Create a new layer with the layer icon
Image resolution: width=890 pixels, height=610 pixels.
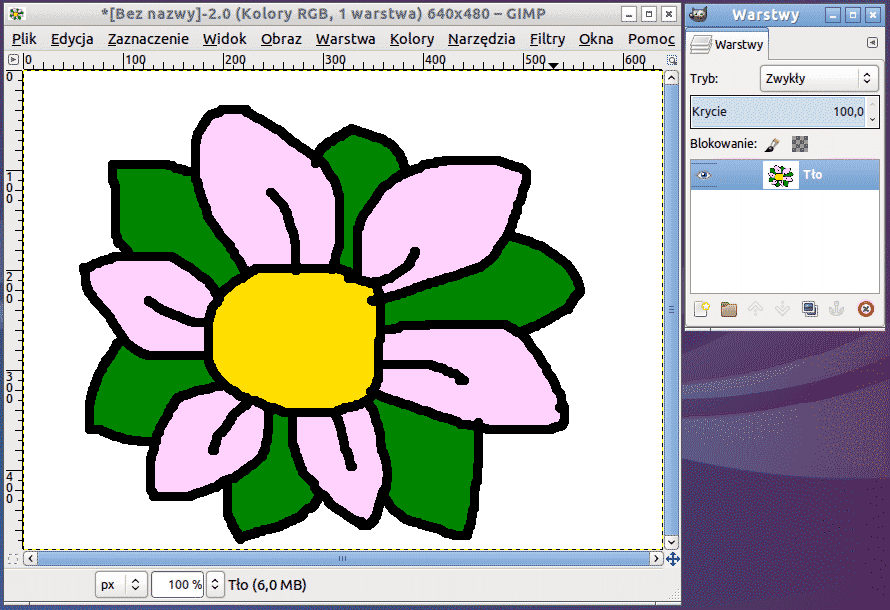701,309
